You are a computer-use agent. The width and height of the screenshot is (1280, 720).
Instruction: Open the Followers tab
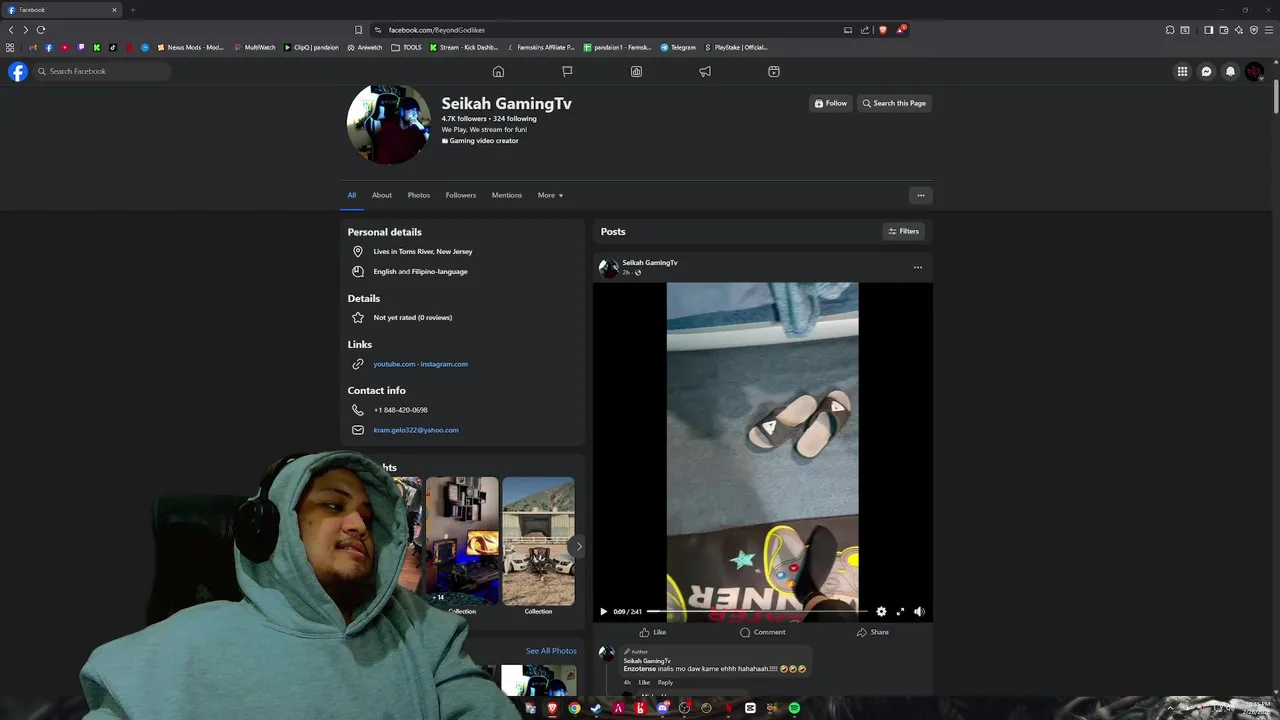[x=461, y=195]
